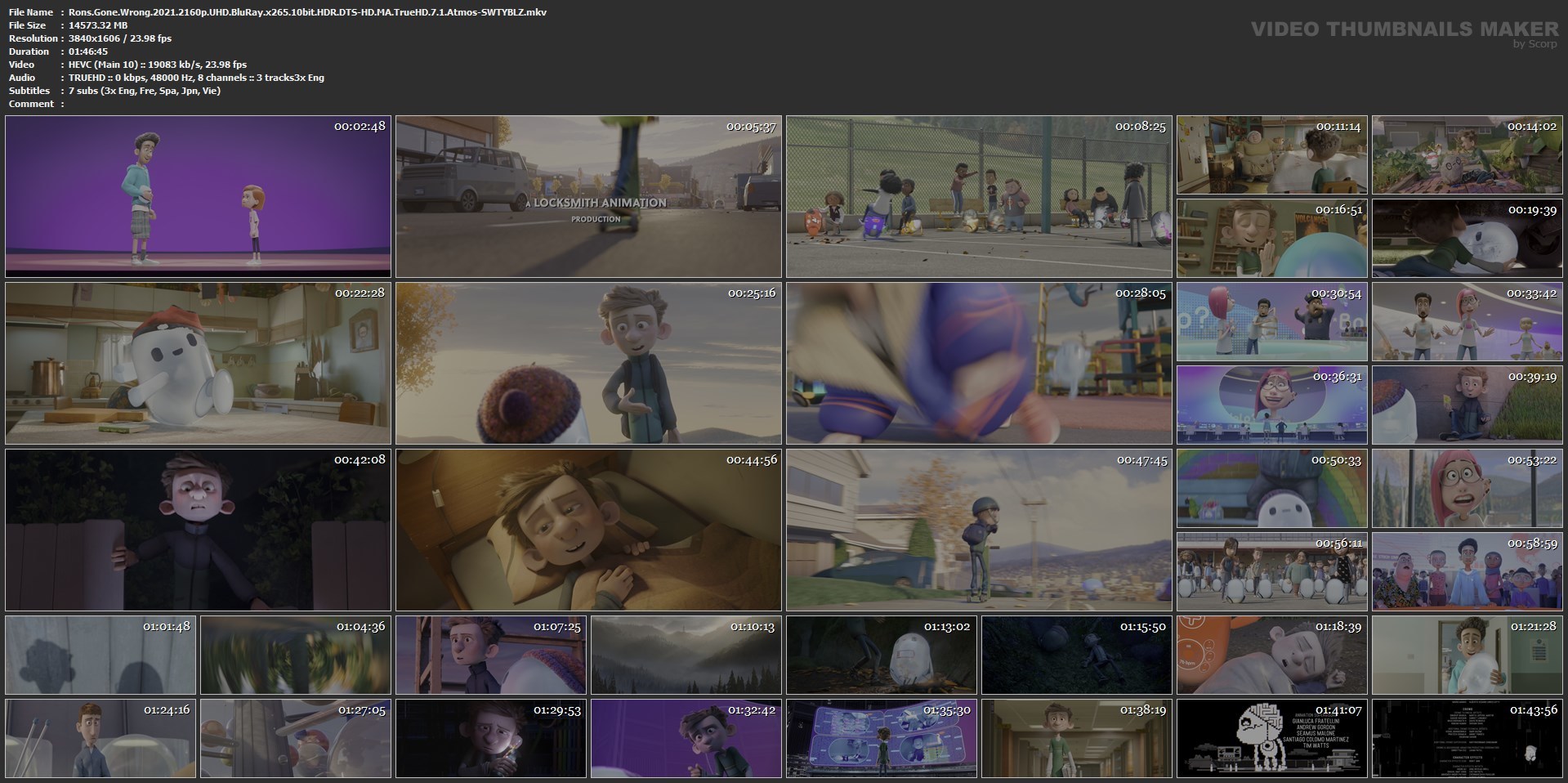Screen dimensions: 1568x783
Task: Click the HEVC (Main 10) video info line
Action: click(x=158, y=65)
